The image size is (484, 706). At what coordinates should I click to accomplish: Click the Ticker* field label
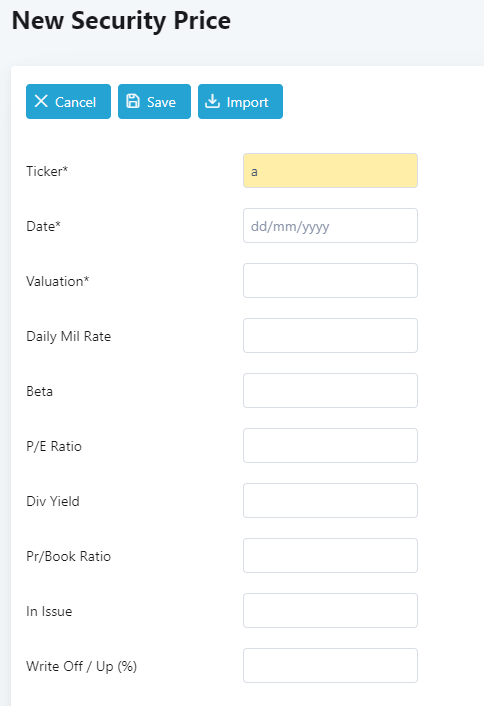pos(47,171)
